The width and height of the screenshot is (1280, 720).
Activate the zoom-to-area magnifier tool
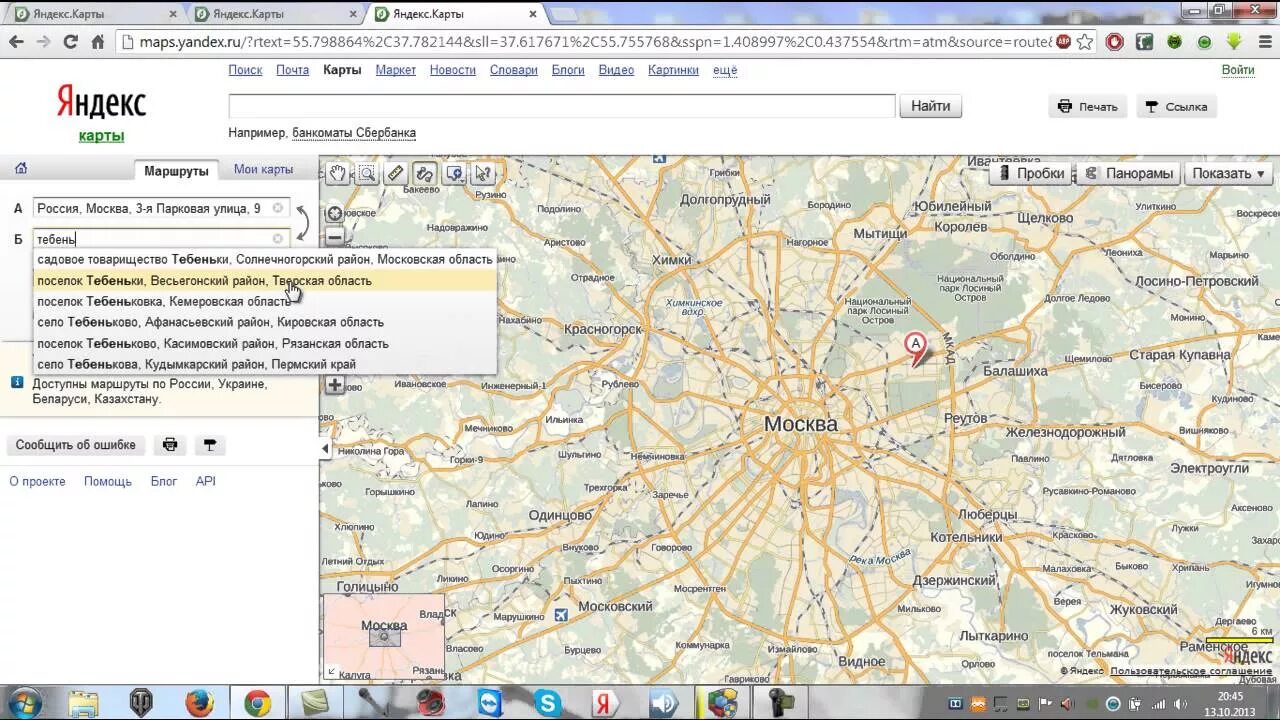click(x=367, y=173)
